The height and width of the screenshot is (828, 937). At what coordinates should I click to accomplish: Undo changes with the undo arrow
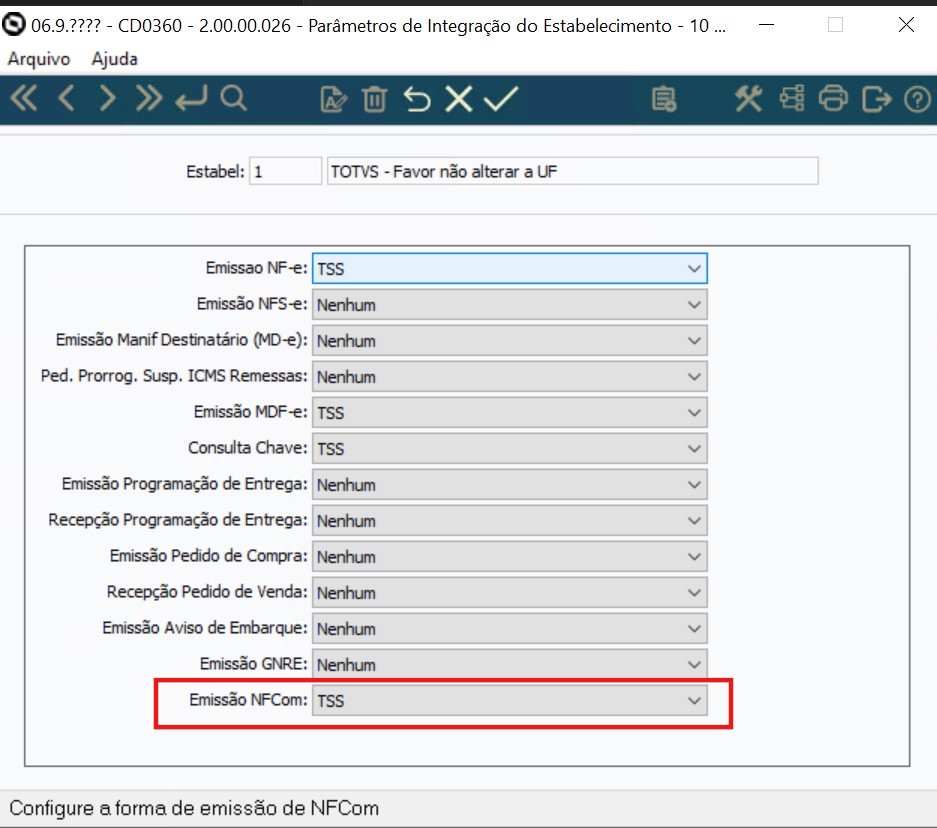coord(417,99)
